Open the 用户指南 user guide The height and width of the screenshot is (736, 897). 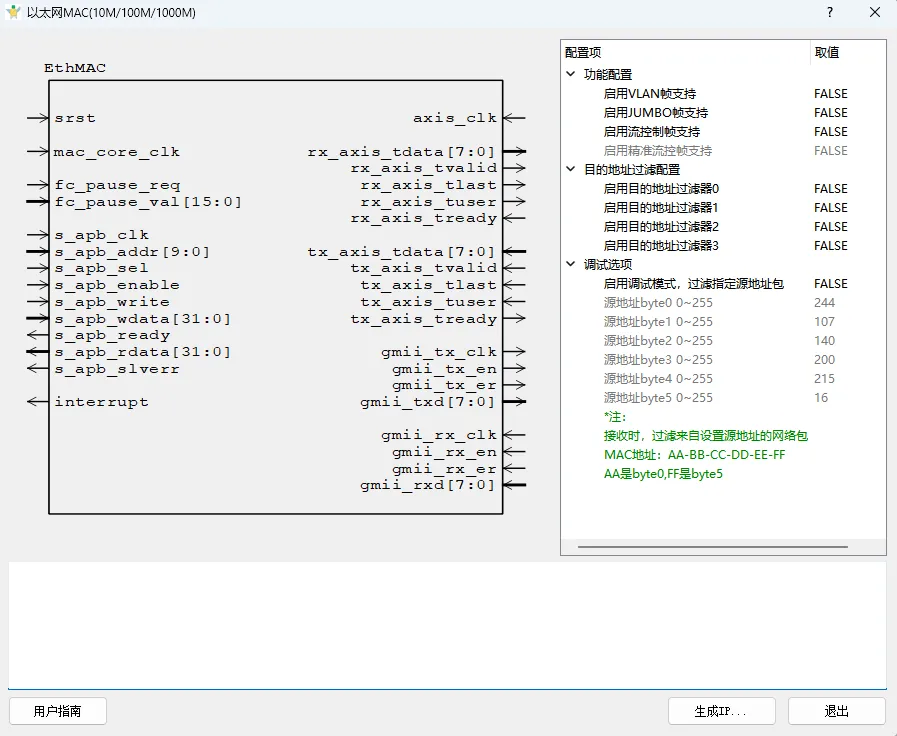pos(57,711)
